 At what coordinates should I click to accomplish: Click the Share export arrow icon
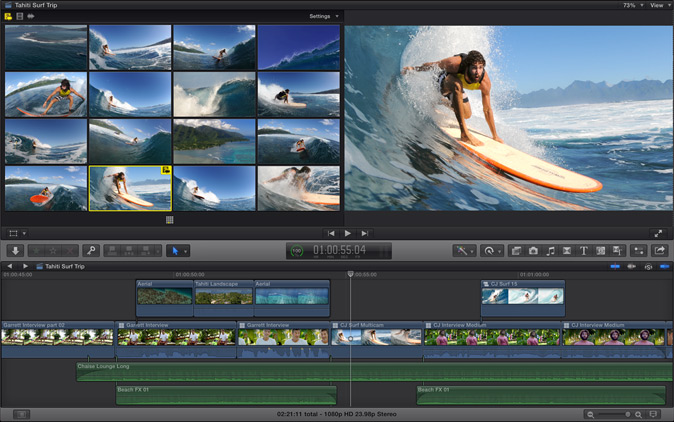[x=660, y=251]
